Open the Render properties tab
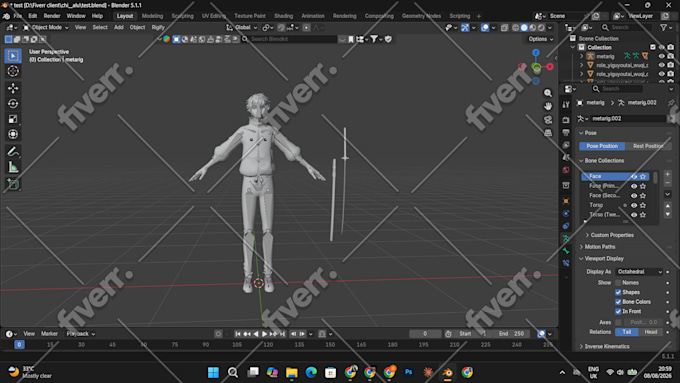 [566, 120]
